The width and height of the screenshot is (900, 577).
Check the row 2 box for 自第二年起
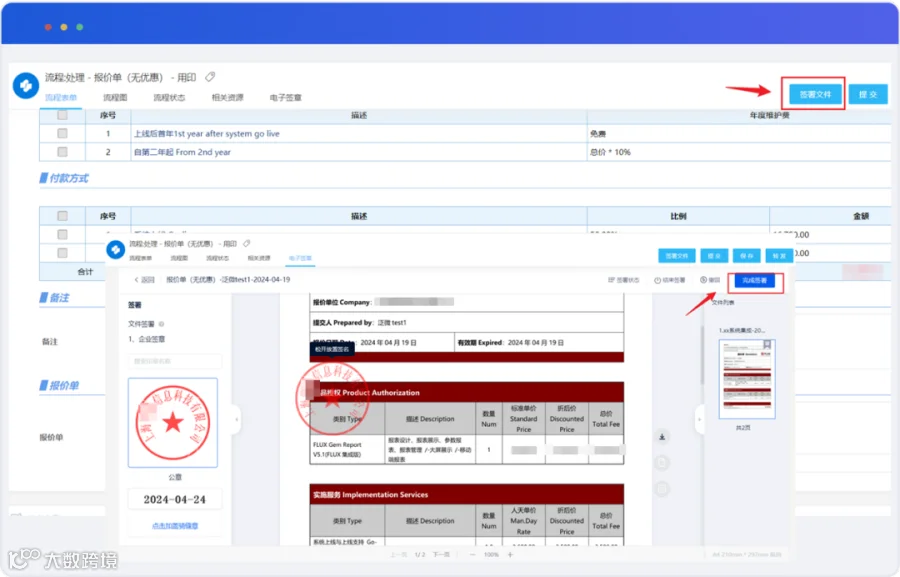click(x=63, y=152)
